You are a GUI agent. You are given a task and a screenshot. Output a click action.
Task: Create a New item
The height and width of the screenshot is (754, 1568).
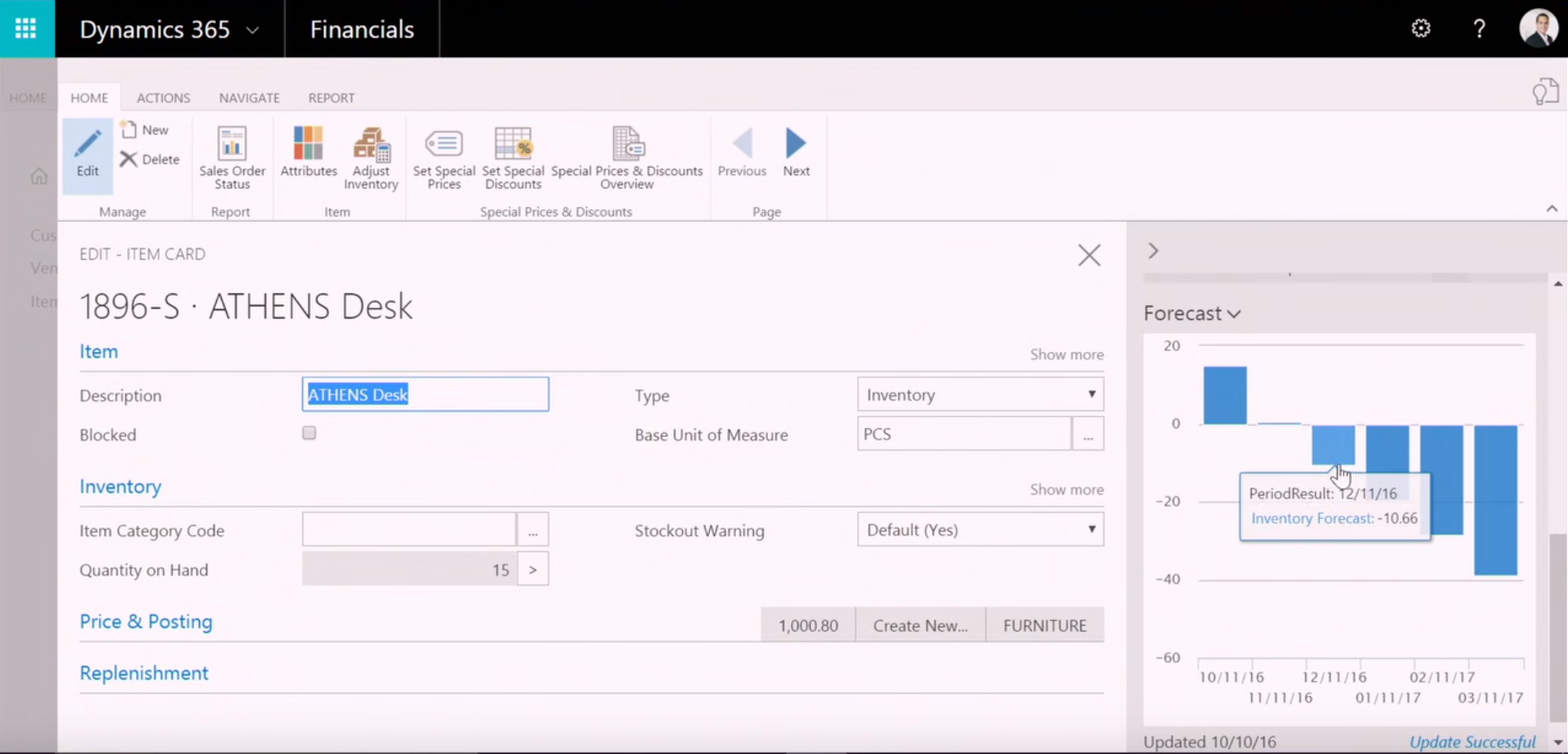click(x=144, y=129)
